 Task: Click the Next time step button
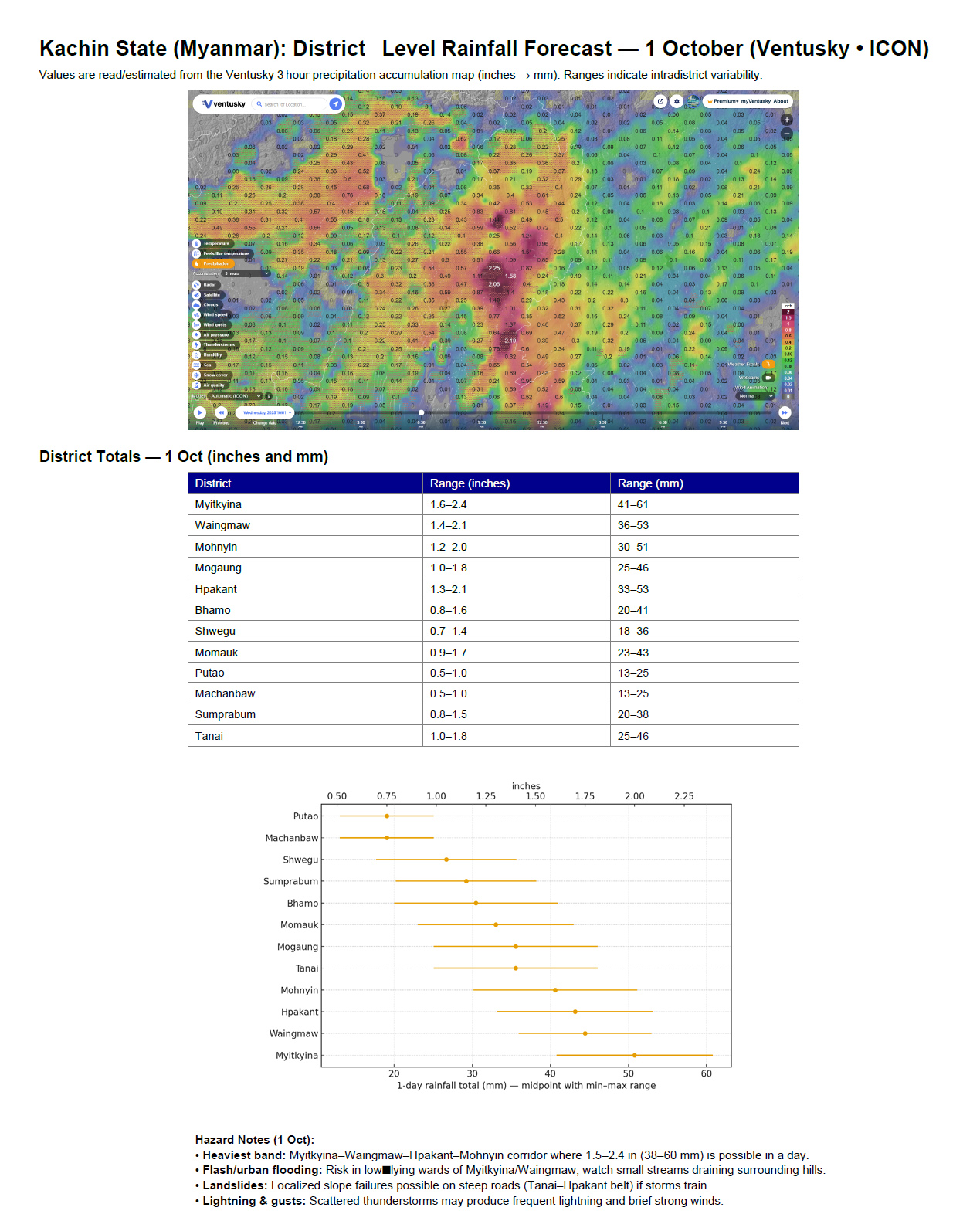click(x=785, y=412)
